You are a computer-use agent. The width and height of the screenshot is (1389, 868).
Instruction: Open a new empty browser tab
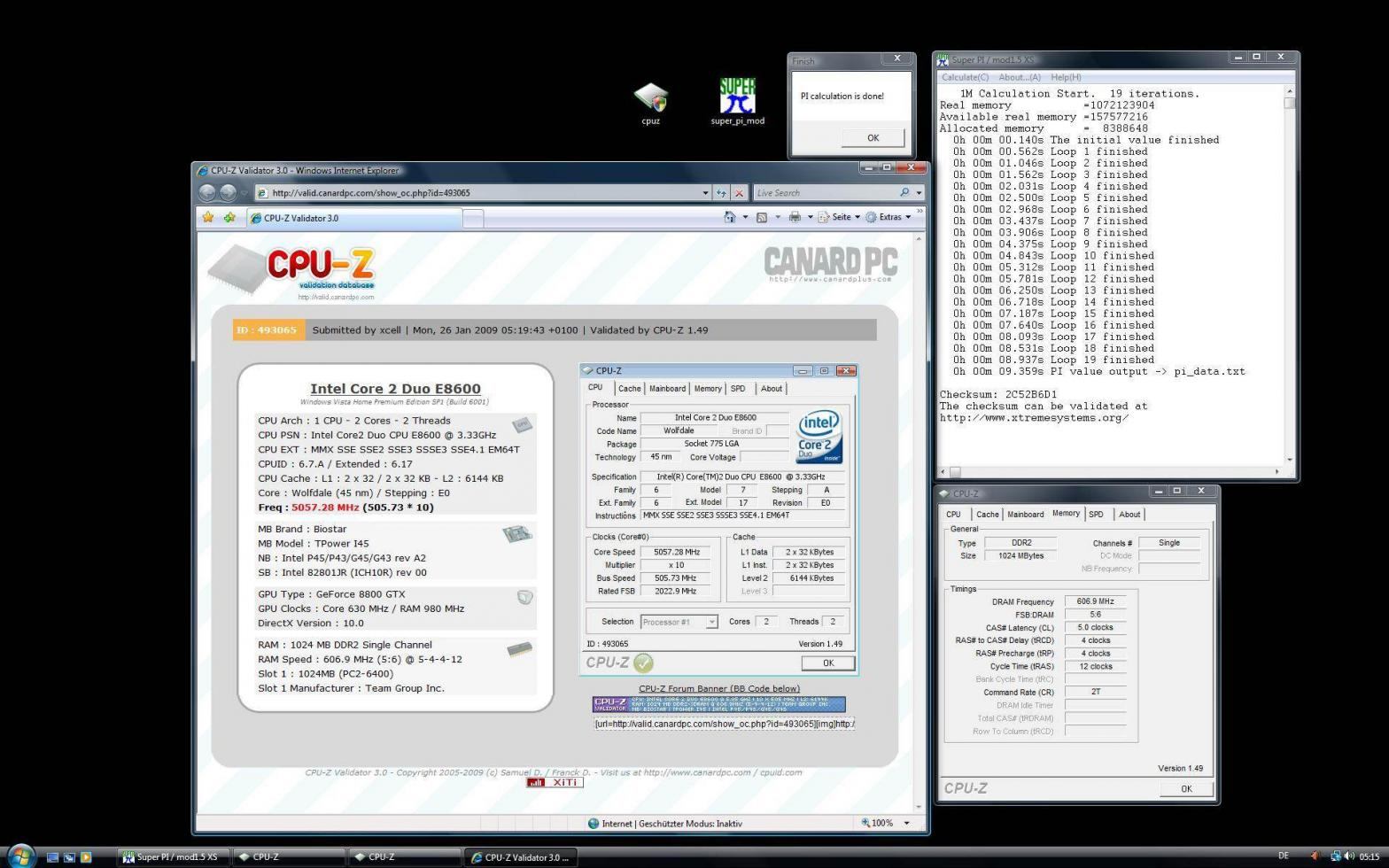pos(473,218)
